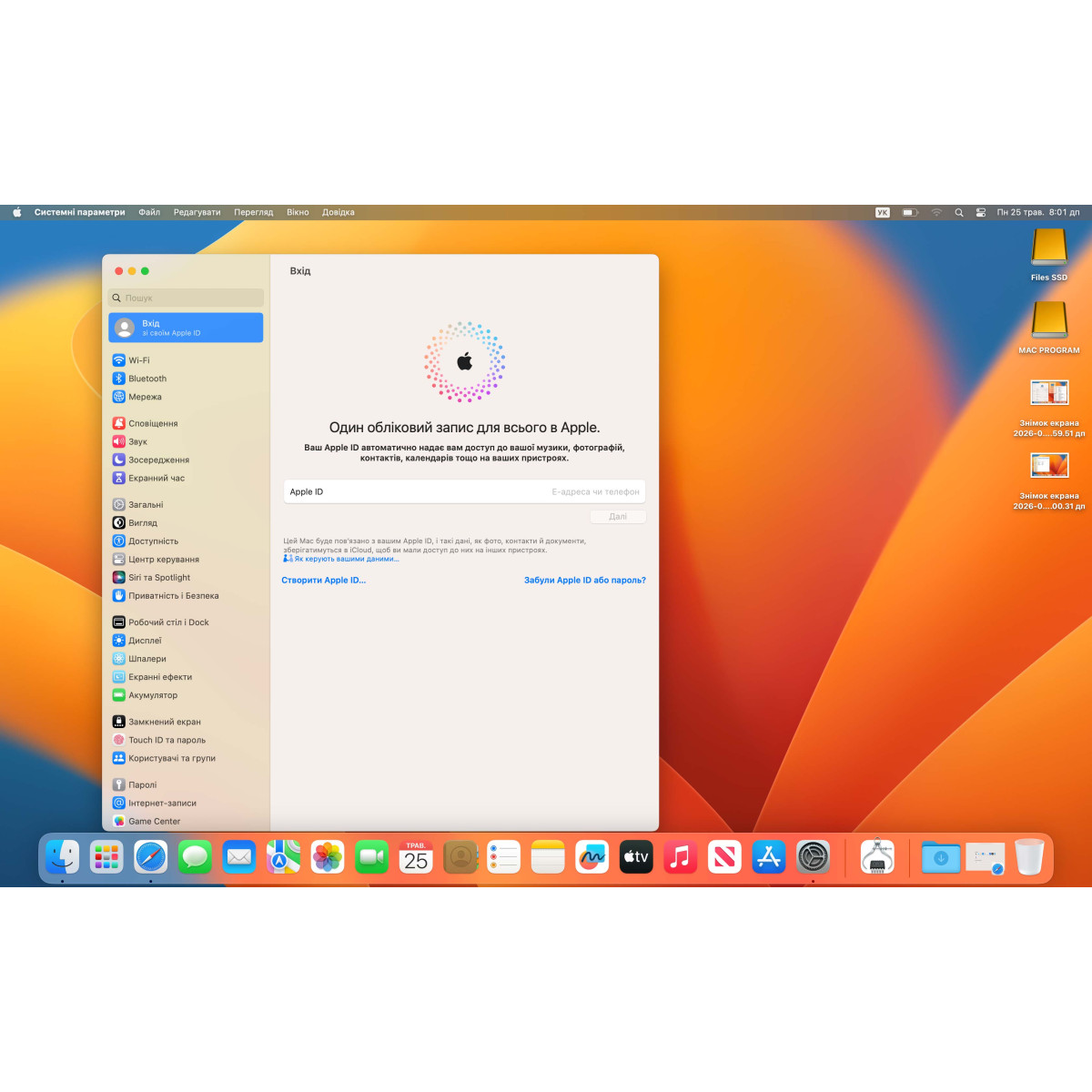The height and width of the screenshot is (1092, 1092).
Task: Open Photos from the Dock
Action: [x=328, y=857]
